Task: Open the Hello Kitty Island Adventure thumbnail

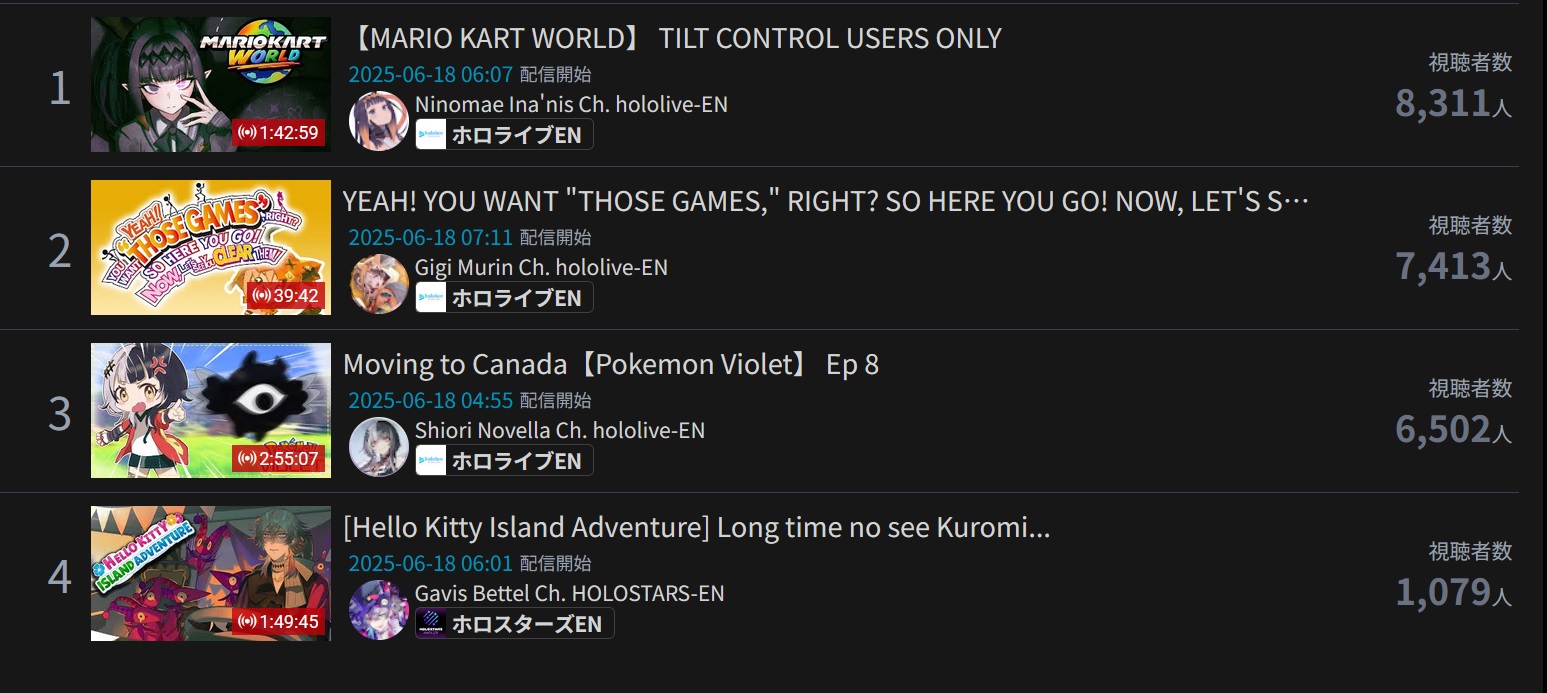Action: click(x=211, y=573)
